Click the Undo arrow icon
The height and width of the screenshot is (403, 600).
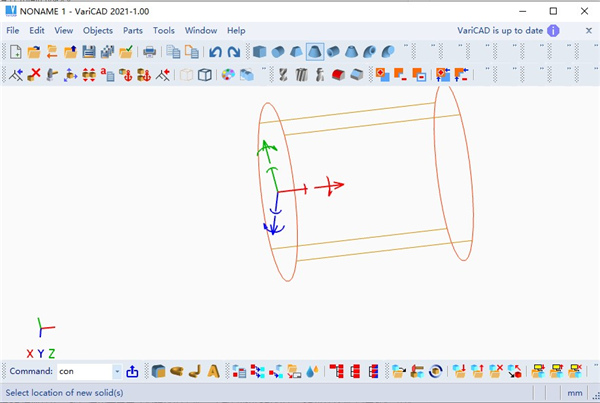[x=215, y=52]
